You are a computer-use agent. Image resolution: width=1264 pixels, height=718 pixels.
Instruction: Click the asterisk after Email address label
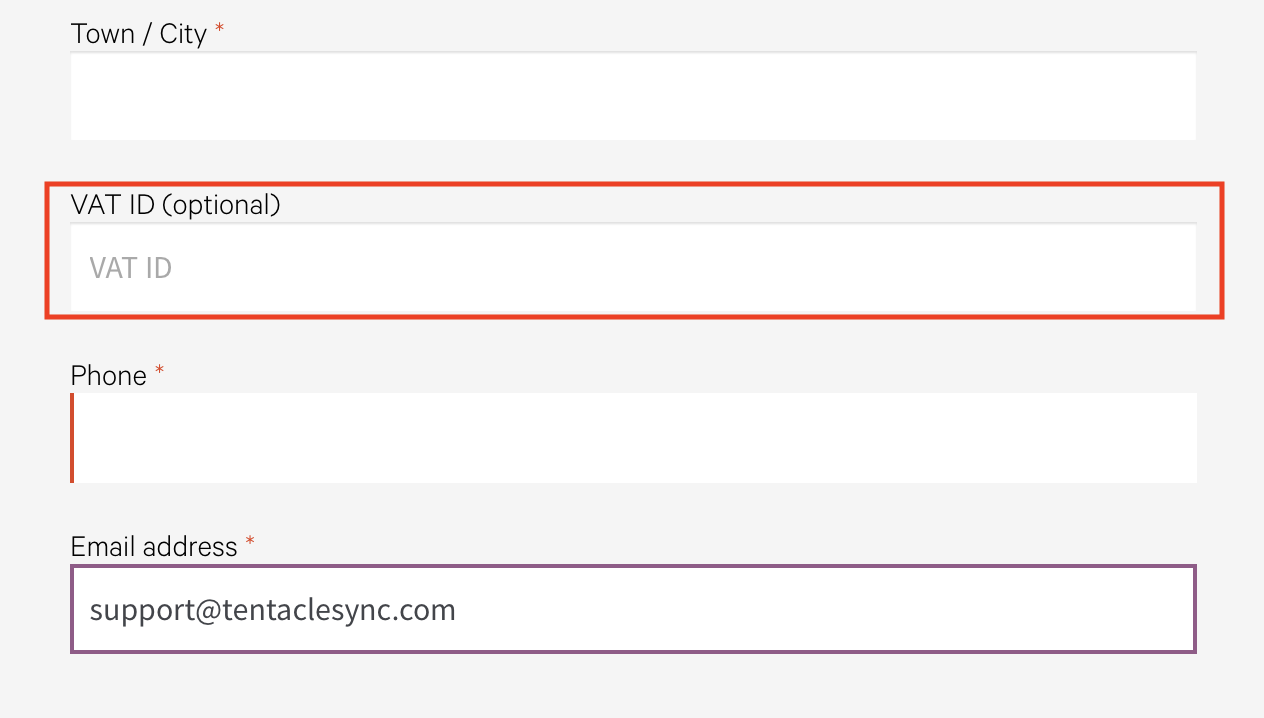251,544
